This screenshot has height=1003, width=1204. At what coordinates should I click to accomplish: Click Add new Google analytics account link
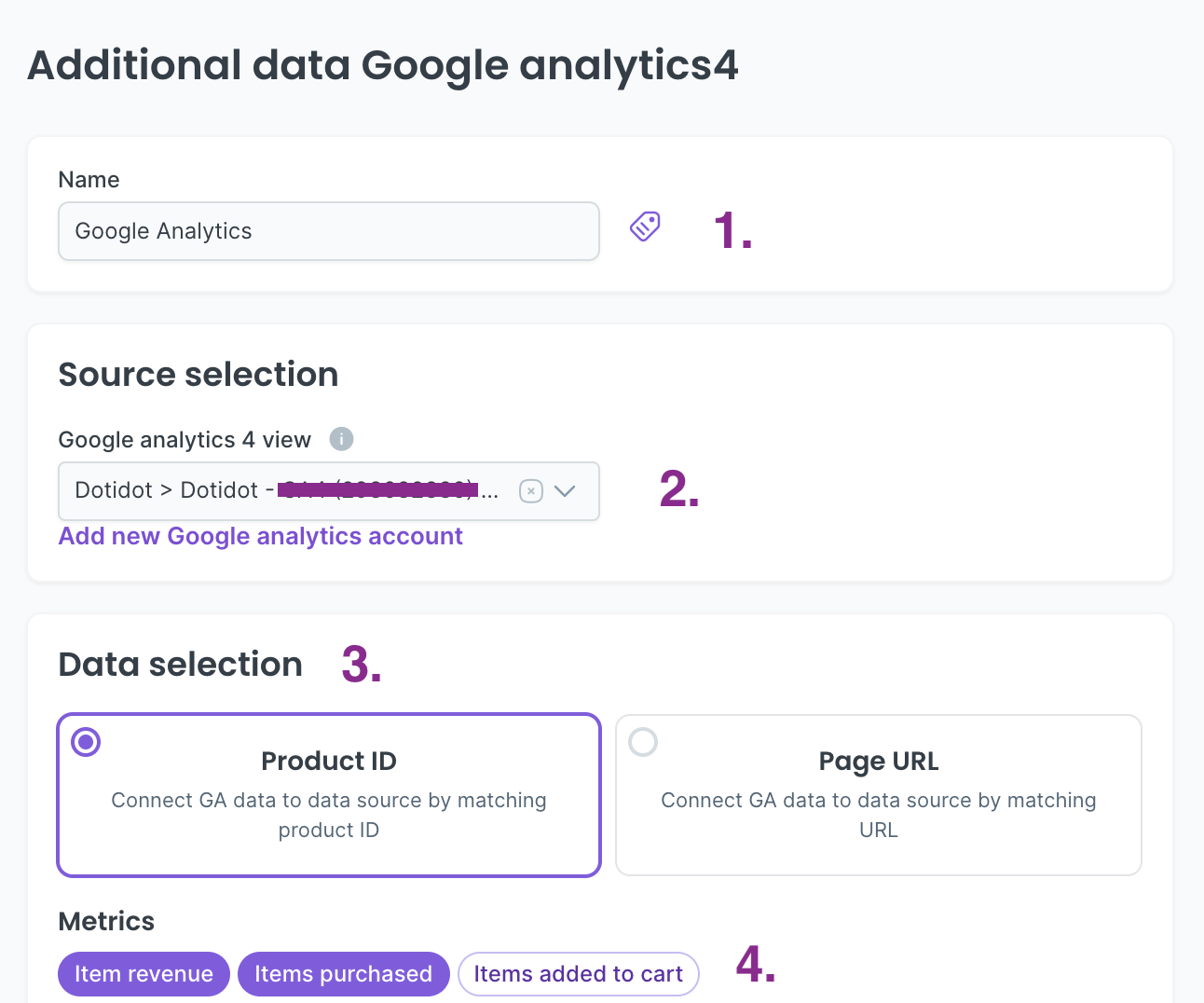point(261,536)
